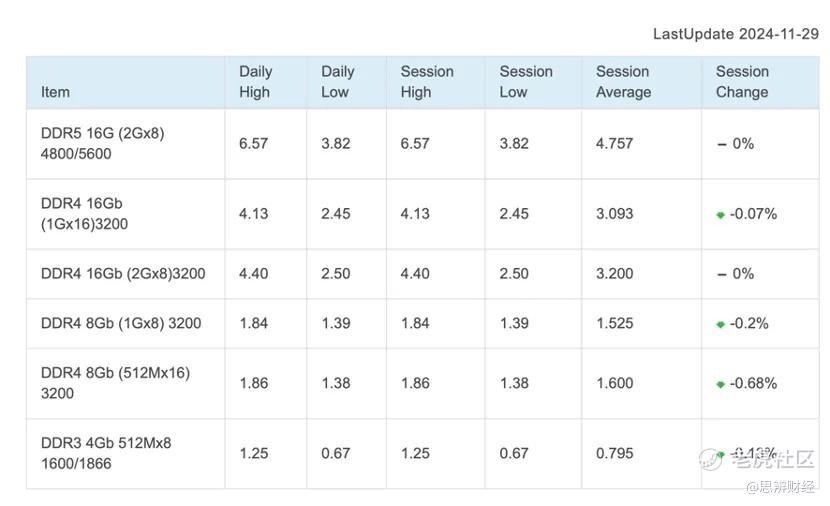The height and width of the screenshot is (506, 830).
Task: Click the Item column header
Action: (56, 92)
